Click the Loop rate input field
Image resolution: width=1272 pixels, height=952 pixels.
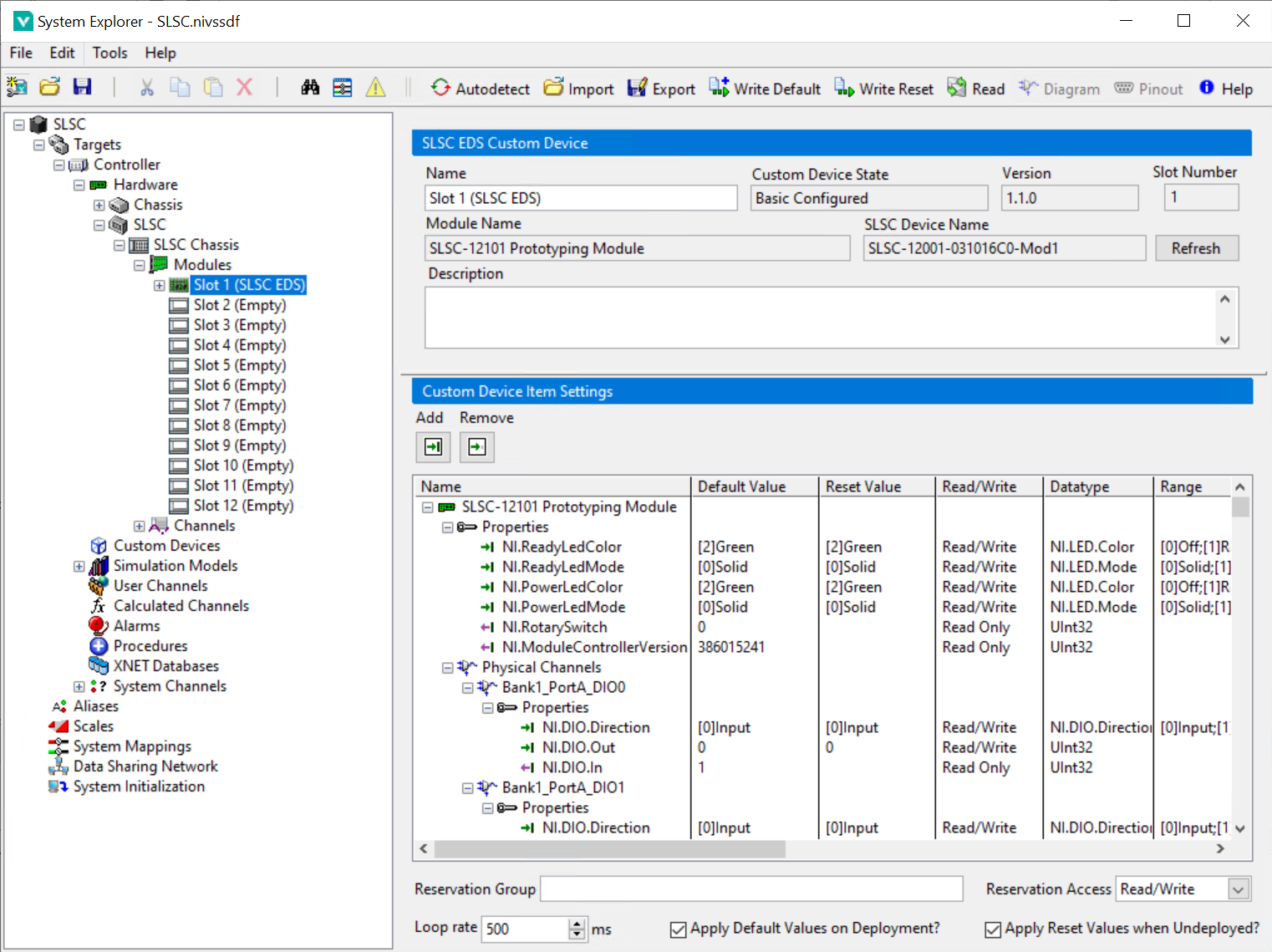coord(525,929)
